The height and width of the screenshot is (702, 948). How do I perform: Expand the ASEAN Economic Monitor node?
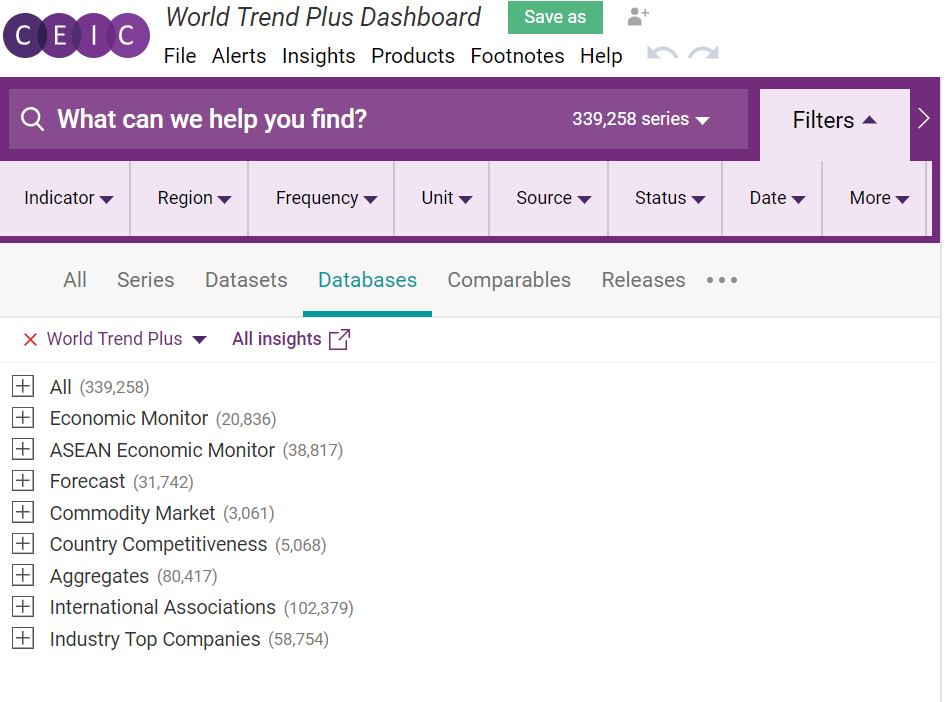point(23,449)
